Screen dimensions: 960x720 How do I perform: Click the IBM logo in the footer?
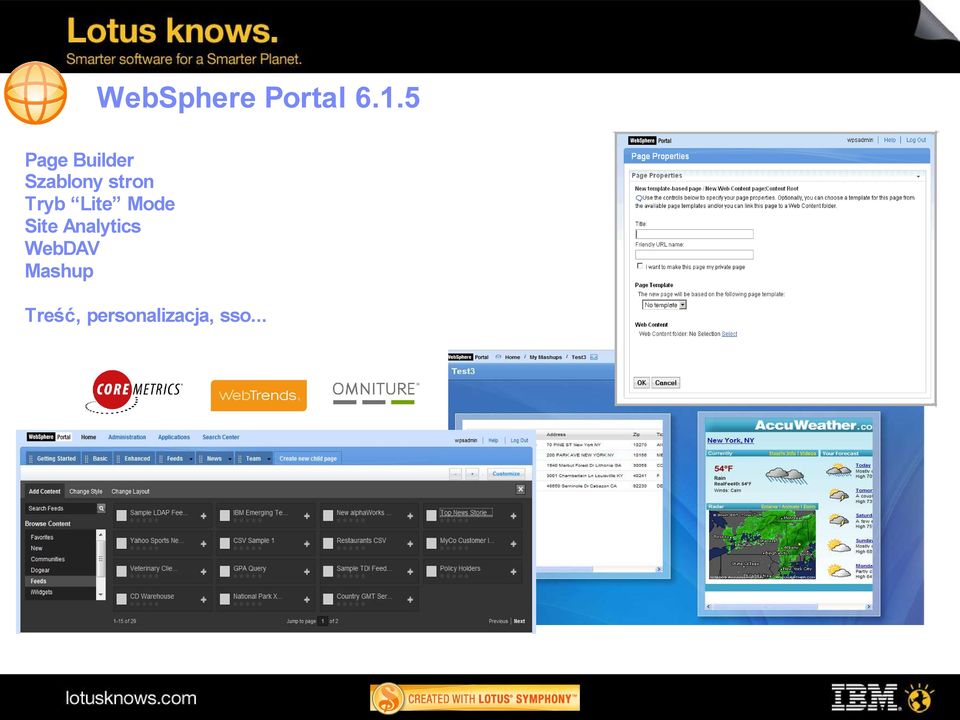pos(864,698)
